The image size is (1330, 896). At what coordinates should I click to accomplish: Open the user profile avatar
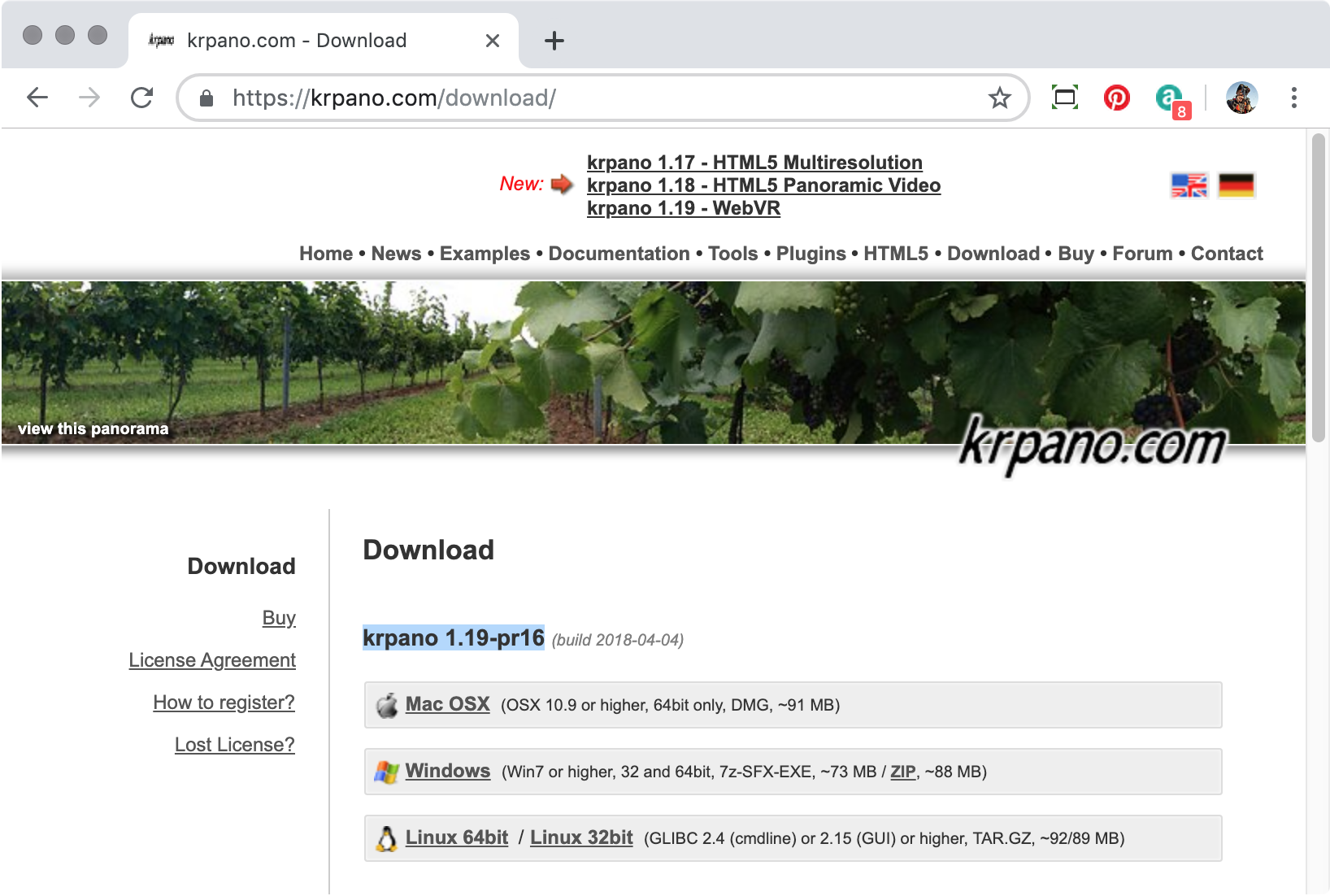(x=1241, y=98)
